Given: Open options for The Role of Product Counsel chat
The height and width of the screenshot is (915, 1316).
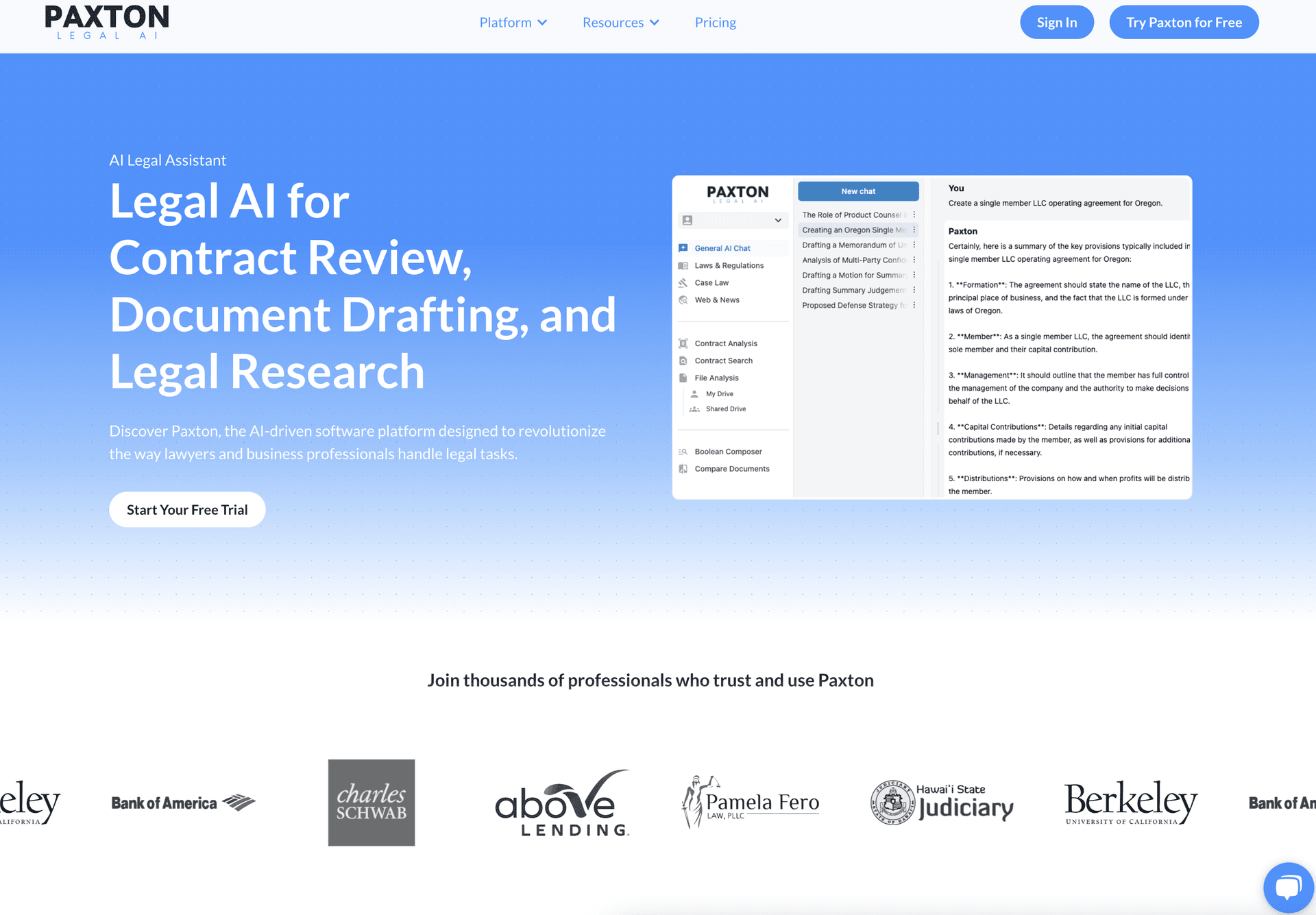Looking at the screenshot, I should click(914, 215).
